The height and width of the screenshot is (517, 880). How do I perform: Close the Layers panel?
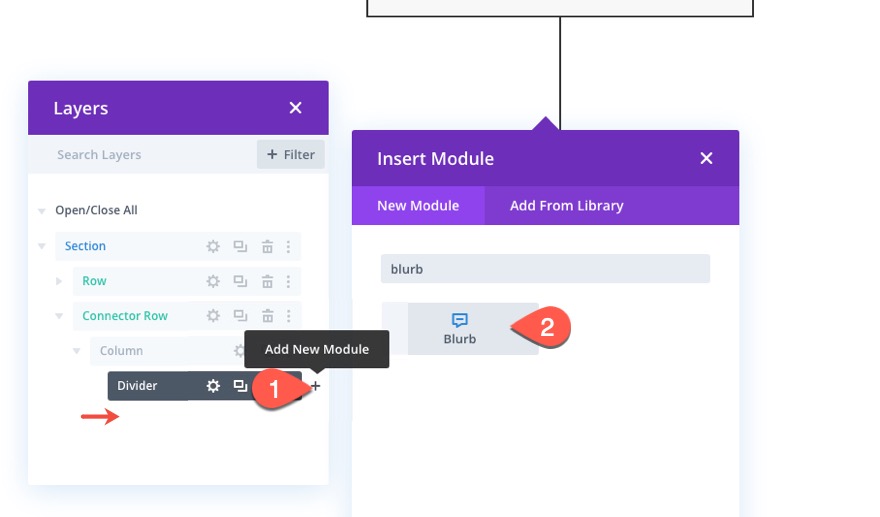295,108
